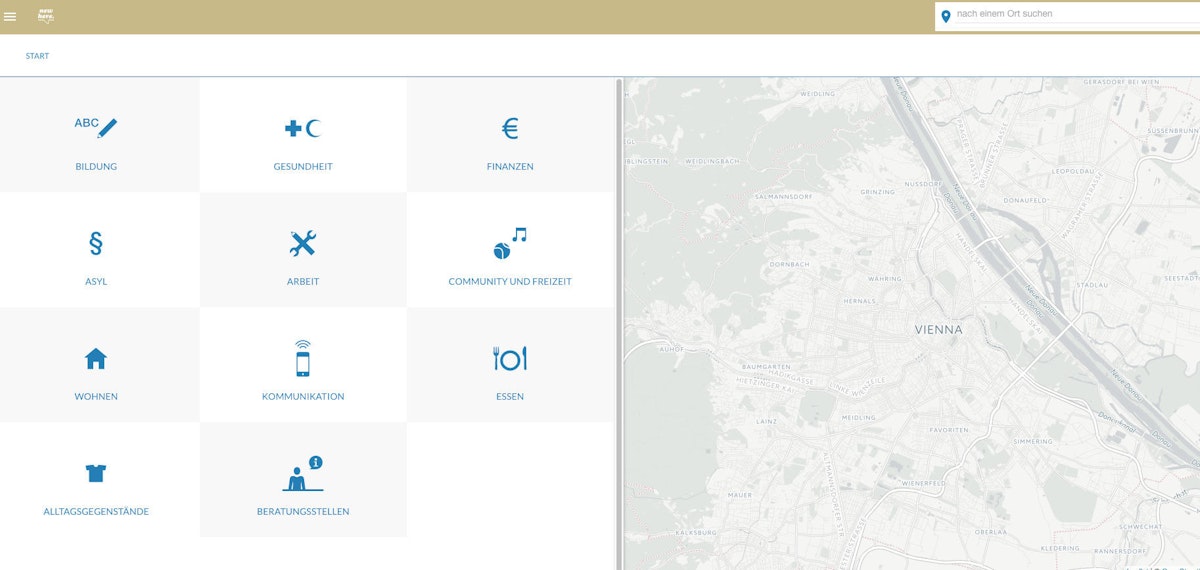This screenshot has height=570, width=1200.
Task: Click the Kommunikation label text
Action: [x=303, y=397]
